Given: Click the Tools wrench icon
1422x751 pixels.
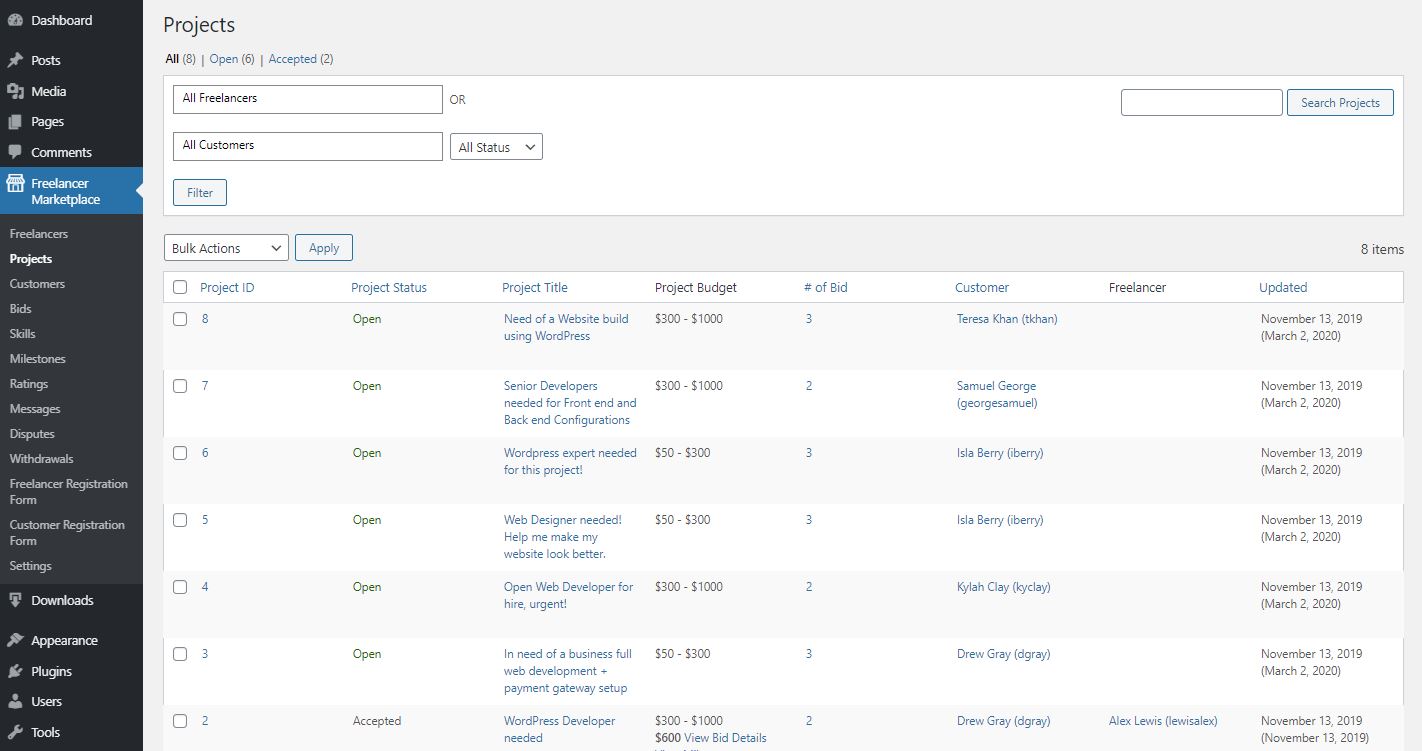Looking at the screenshot, I should point(15,732).
